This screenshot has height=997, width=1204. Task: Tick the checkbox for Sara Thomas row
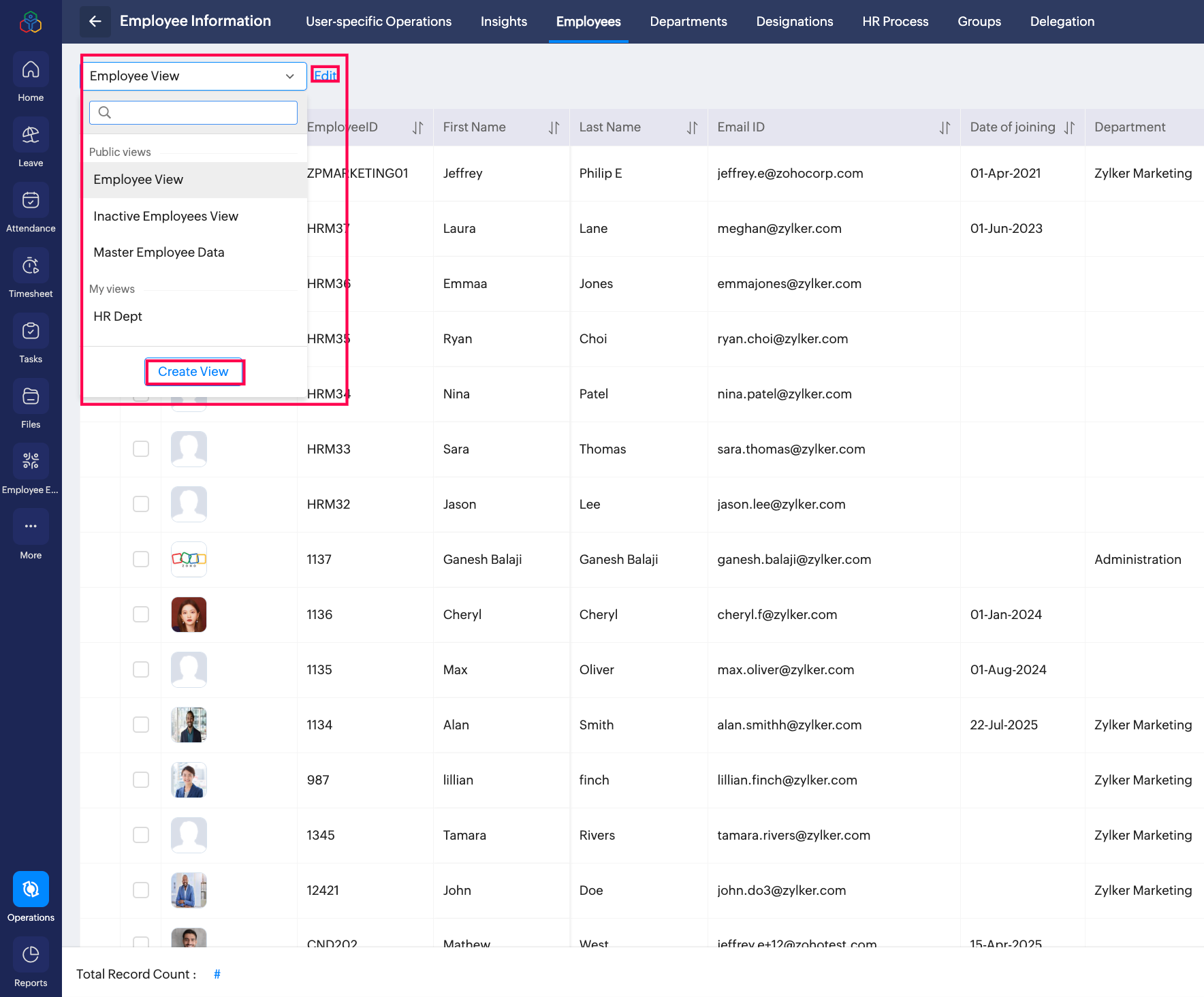click(141, 449)
